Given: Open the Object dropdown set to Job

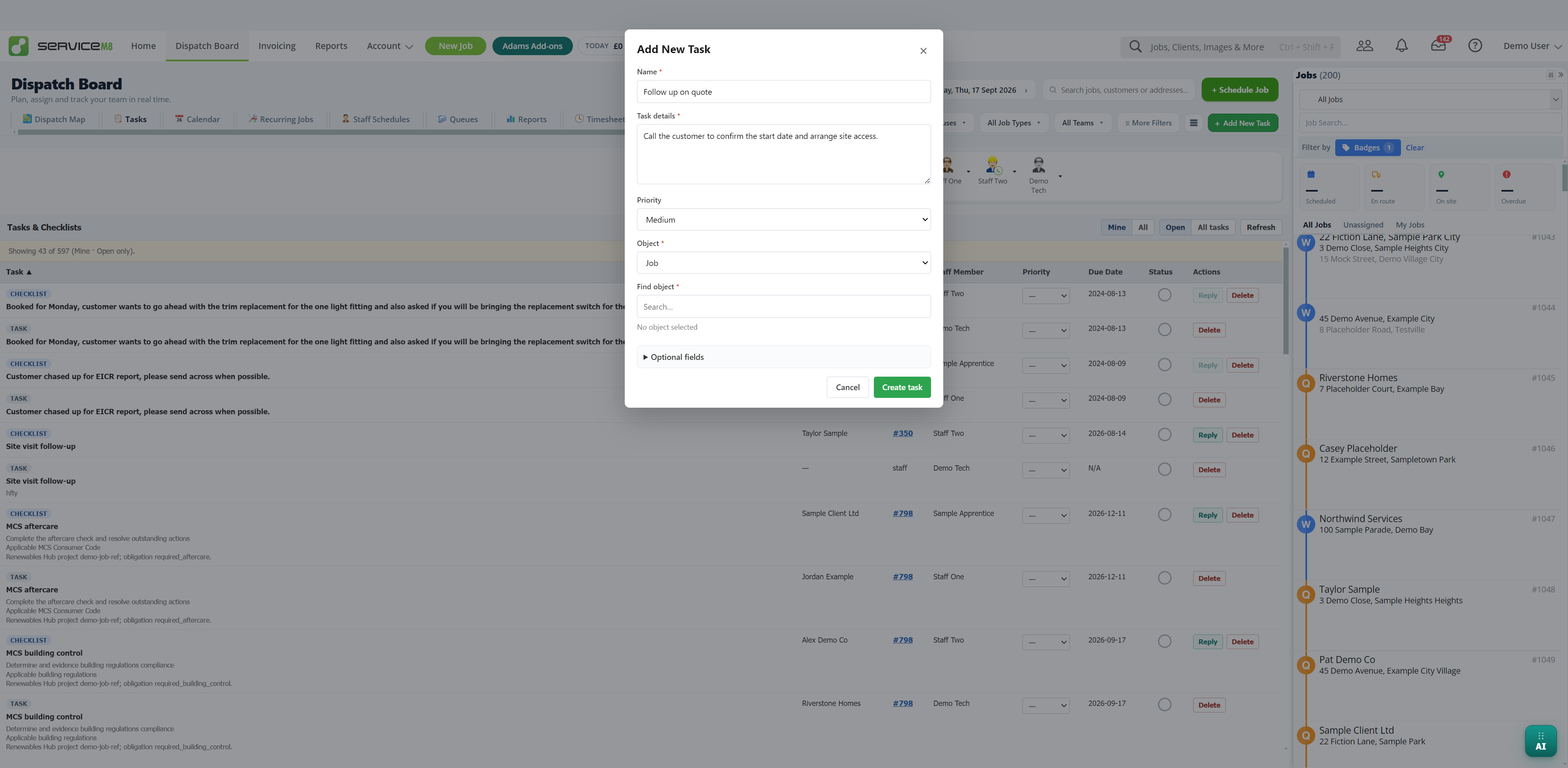Looking at the screenshot, I should tap(784, 263).
